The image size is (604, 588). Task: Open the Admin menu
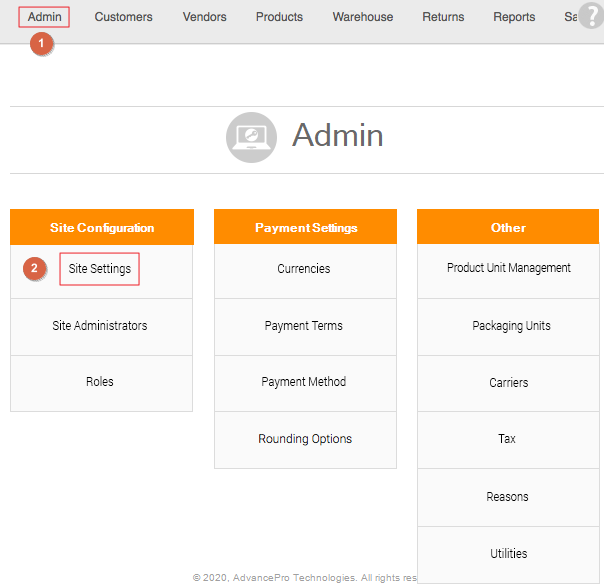[x=45, y=17]
